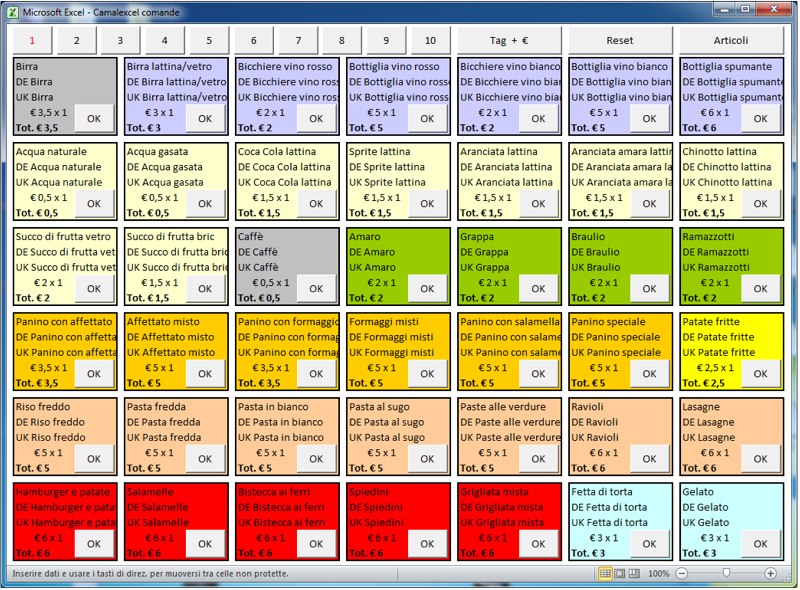Add Patate fritte using its OK button
Viewport: 800px width, 590px height.
[760, 373]
